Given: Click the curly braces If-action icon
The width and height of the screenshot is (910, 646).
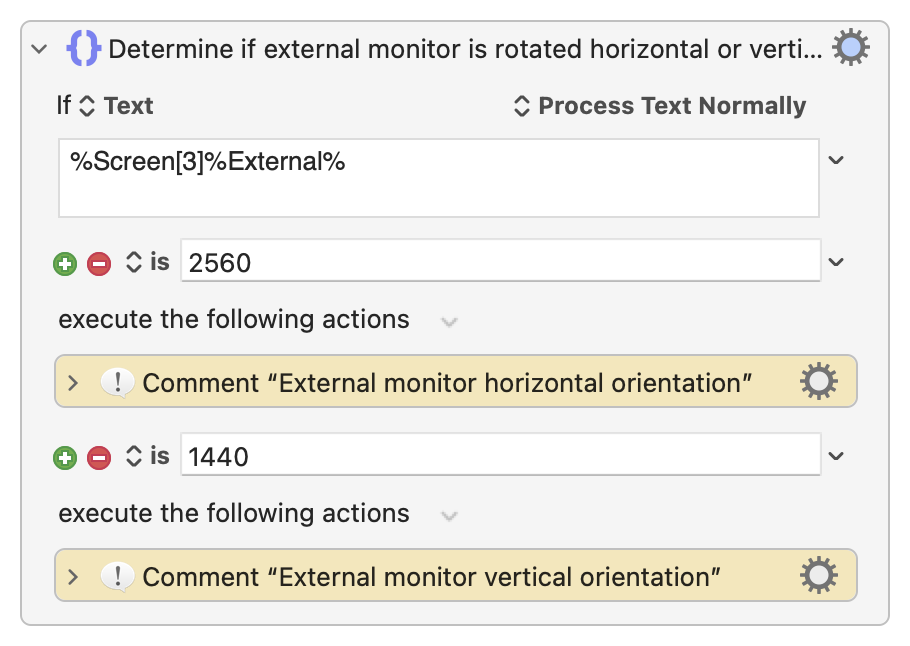Looking at the screenshot, I should coord(84,48).
